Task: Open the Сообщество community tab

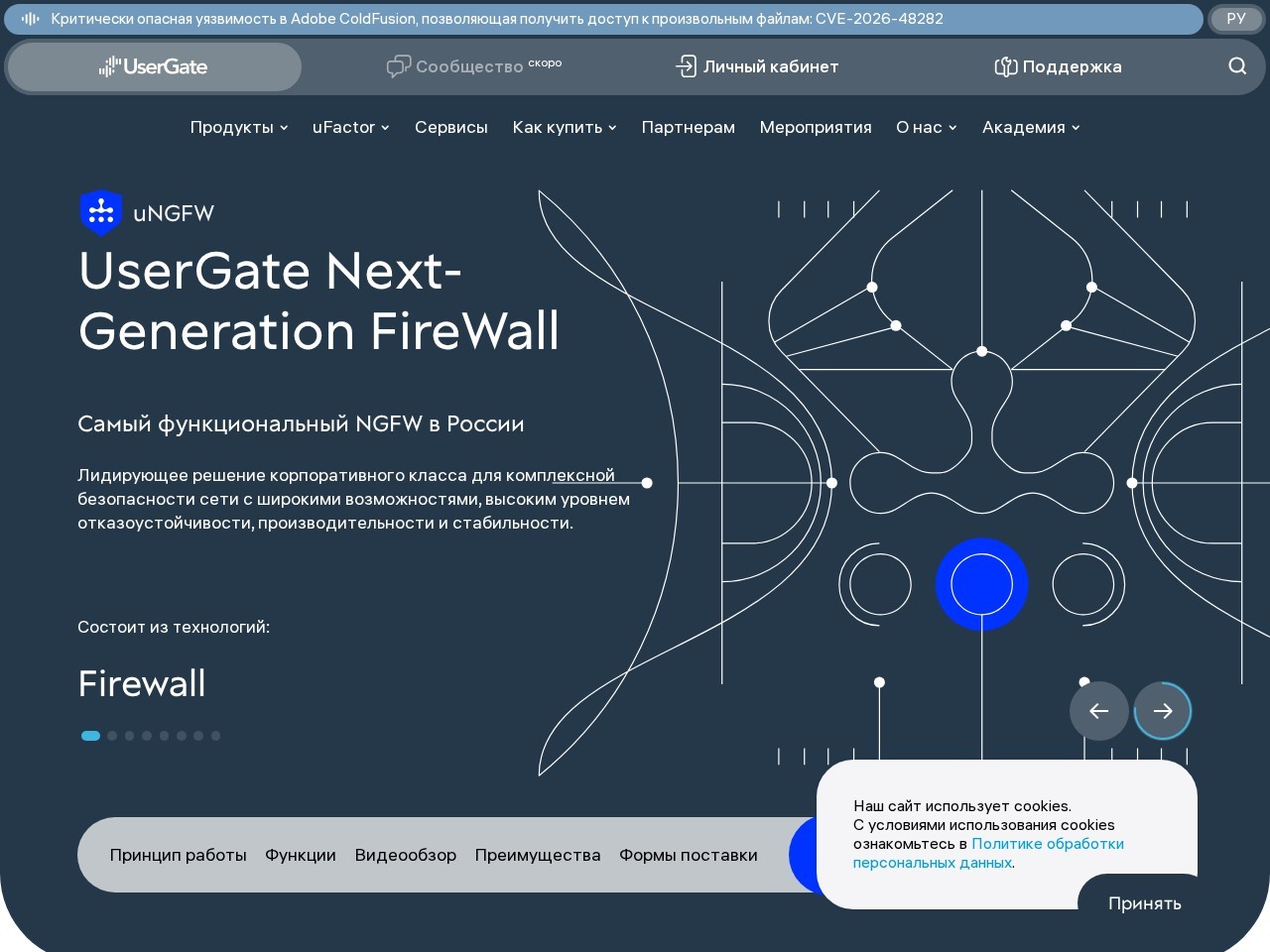Action: pyautogui.click(x=474, y=66)
